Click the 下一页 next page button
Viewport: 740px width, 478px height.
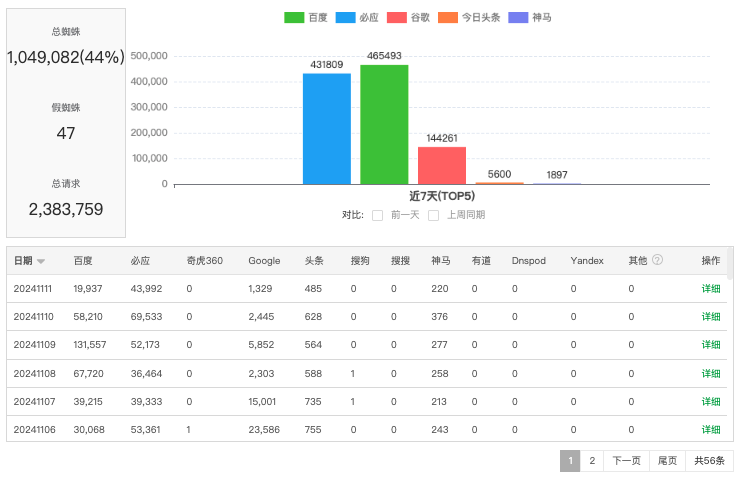coord(626,461)
